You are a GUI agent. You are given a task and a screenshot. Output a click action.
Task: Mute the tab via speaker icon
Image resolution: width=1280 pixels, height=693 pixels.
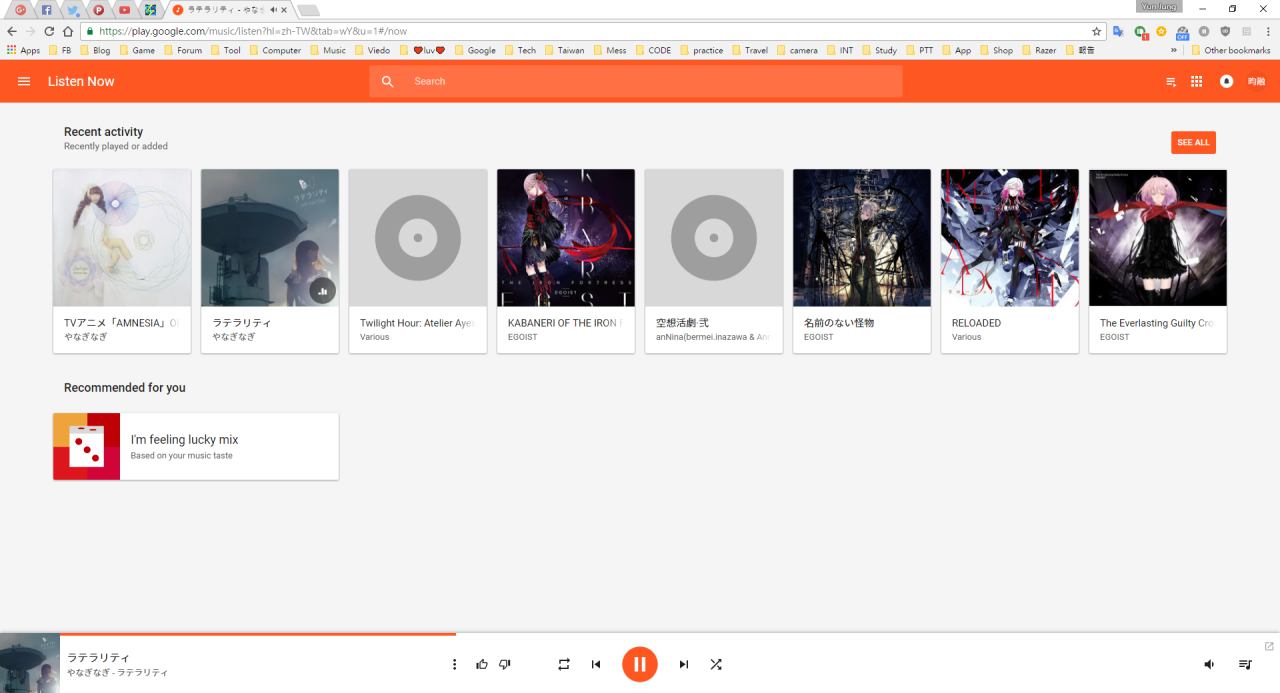coord(273,10)
